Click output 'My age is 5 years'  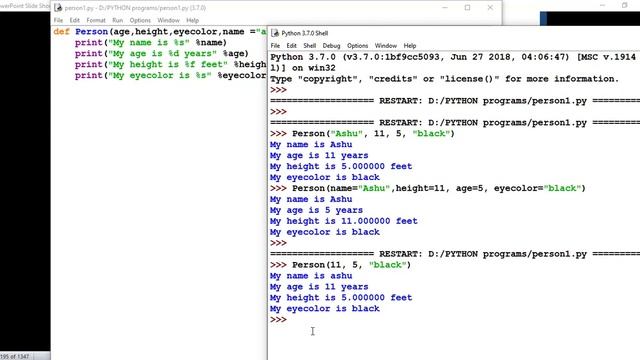(x=316, y=210)
